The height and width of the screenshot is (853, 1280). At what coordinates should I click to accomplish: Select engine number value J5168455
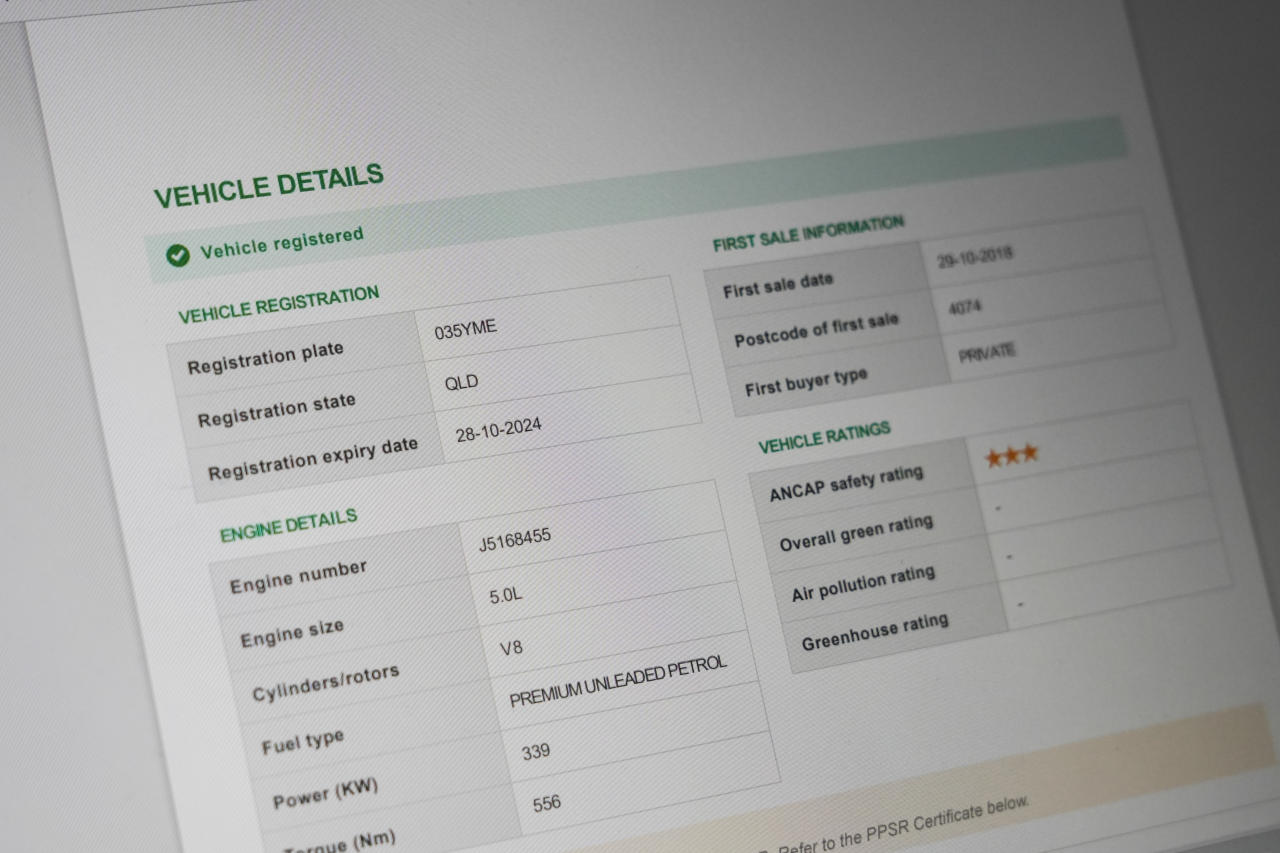click(514, 540)
